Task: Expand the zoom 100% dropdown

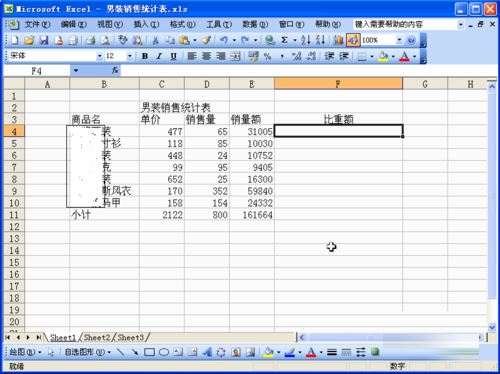Action: coord(399,40)
